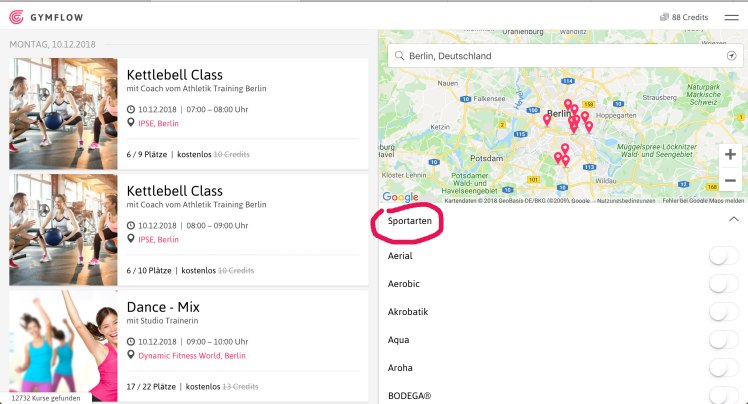Toggle the Aerobic sport filter
Screen dimensions: 748x404
click(722, 284)
